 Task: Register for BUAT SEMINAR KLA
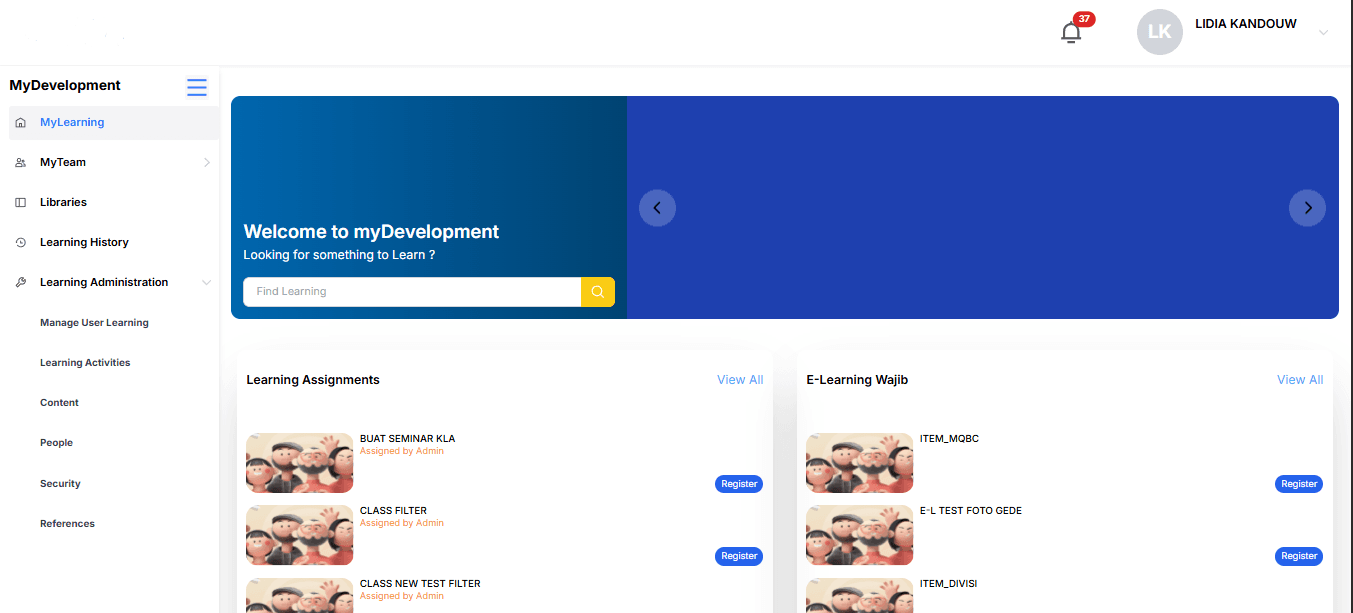739,484
